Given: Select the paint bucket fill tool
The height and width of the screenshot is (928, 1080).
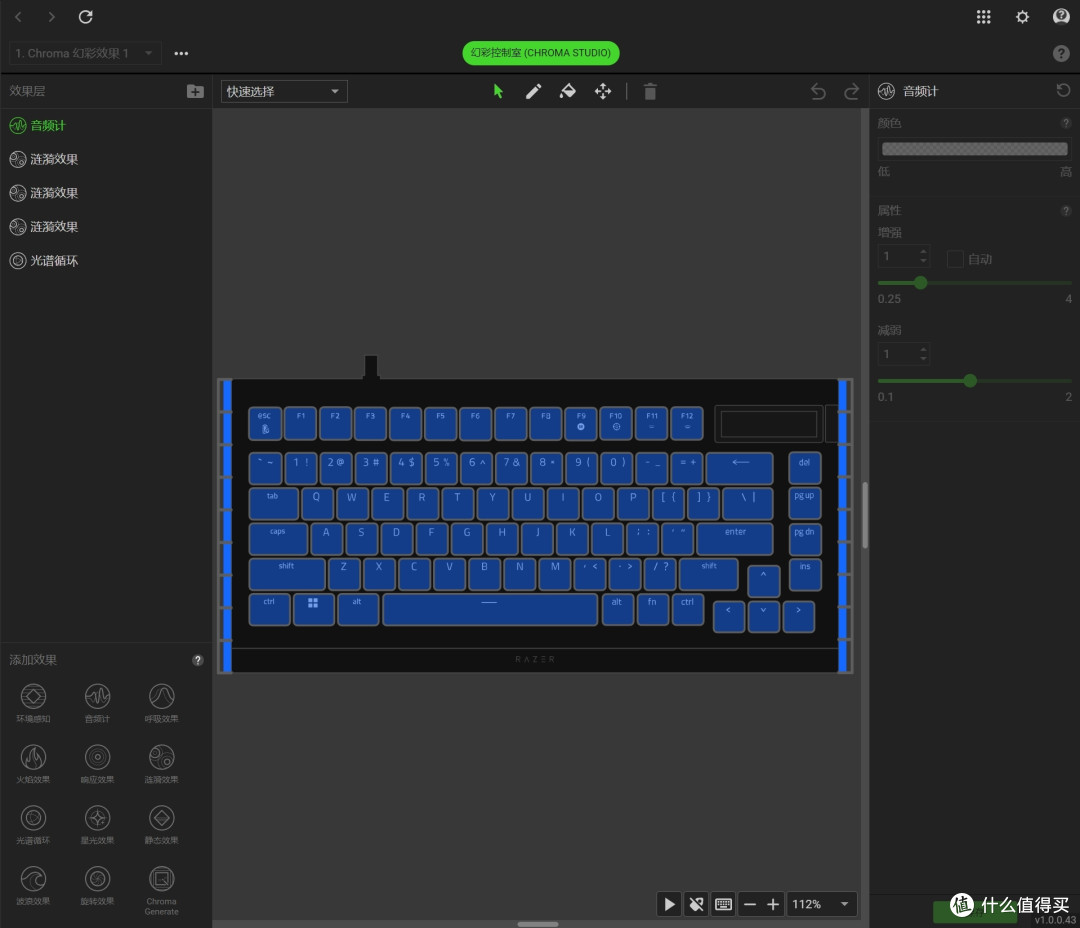Looking at the screenshot, I should 568,91.
